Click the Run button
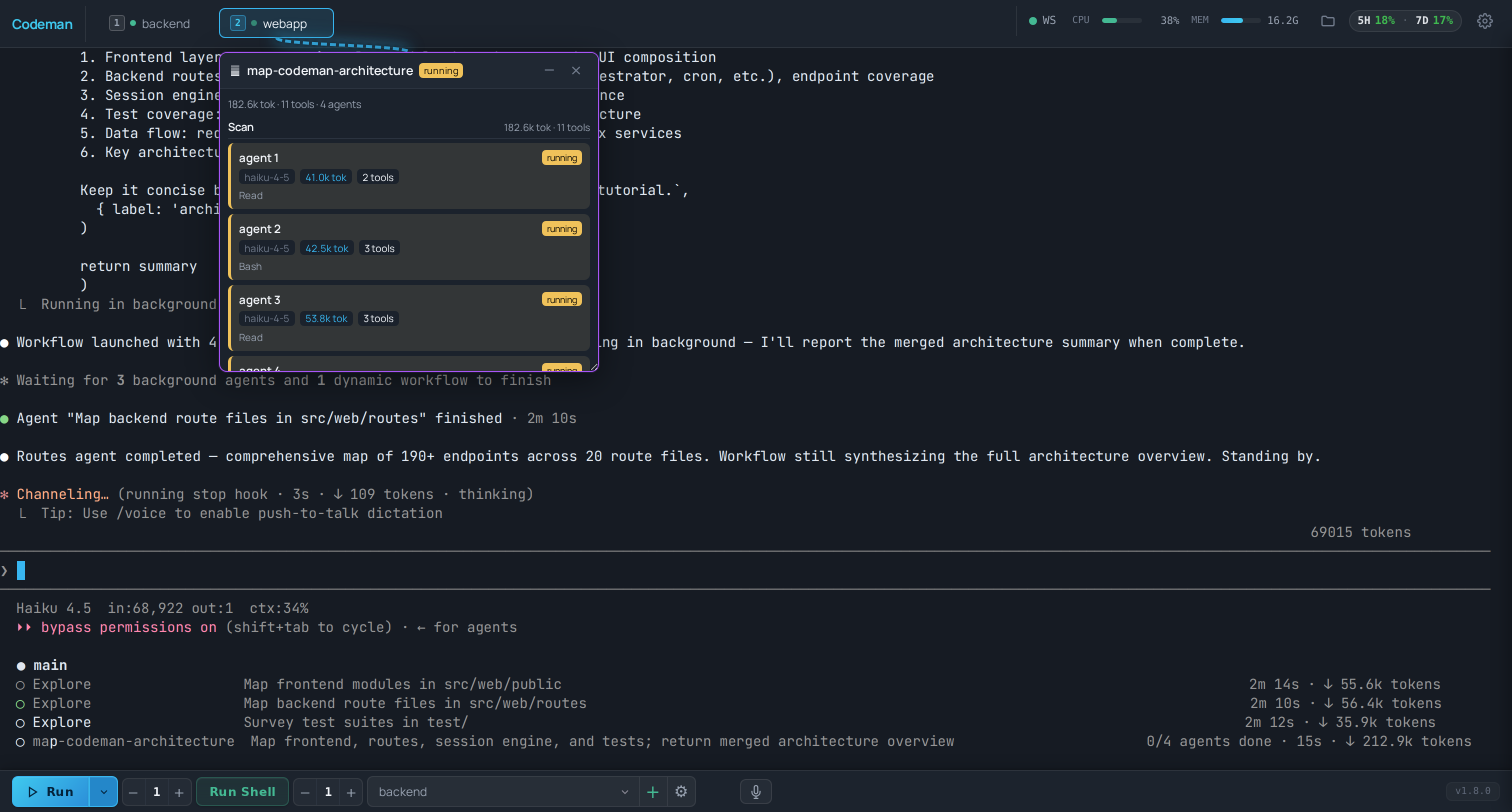 coord(51,791)
